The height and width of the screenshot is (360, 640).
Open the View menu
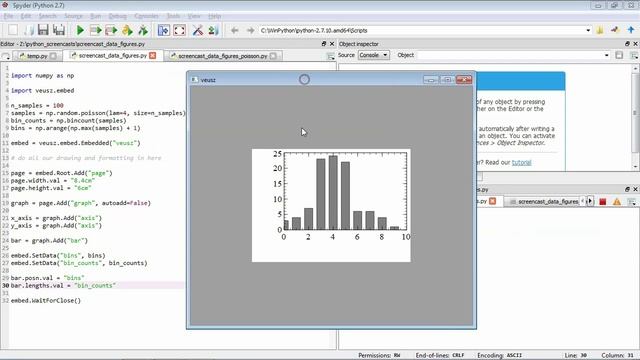point(194,16)
